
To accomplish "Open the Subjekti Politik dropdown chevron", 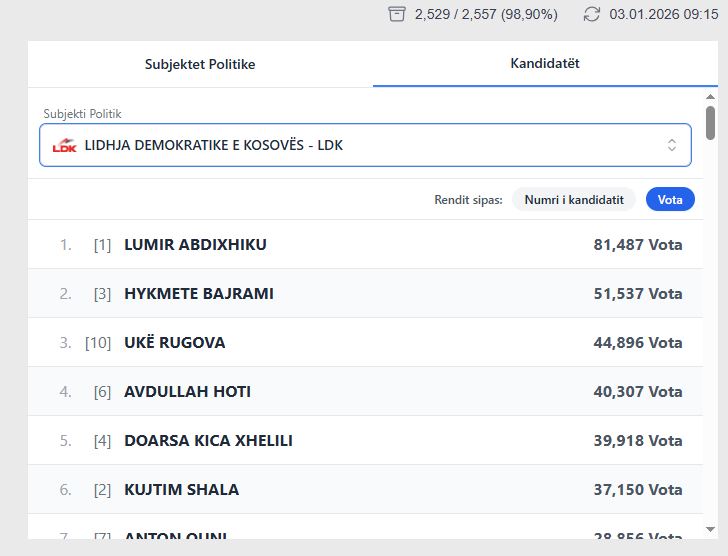I will click(x=672, y=145).
